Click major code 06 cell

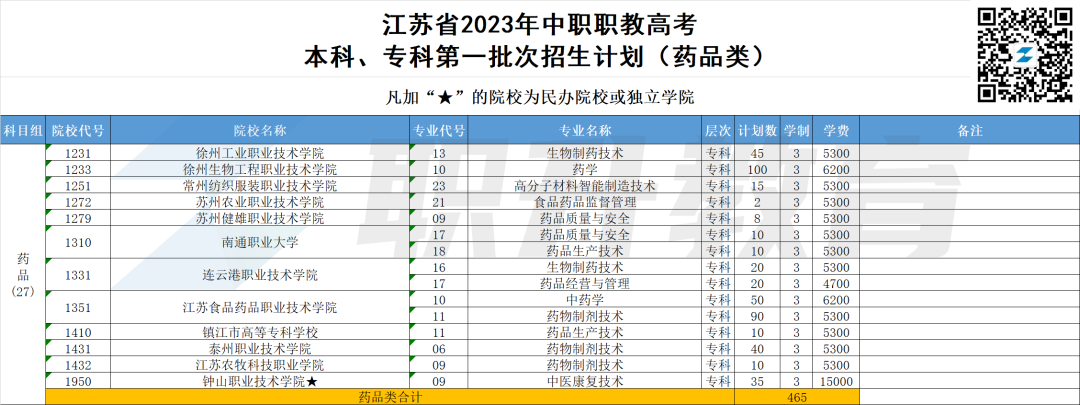[x=437, y=349]
